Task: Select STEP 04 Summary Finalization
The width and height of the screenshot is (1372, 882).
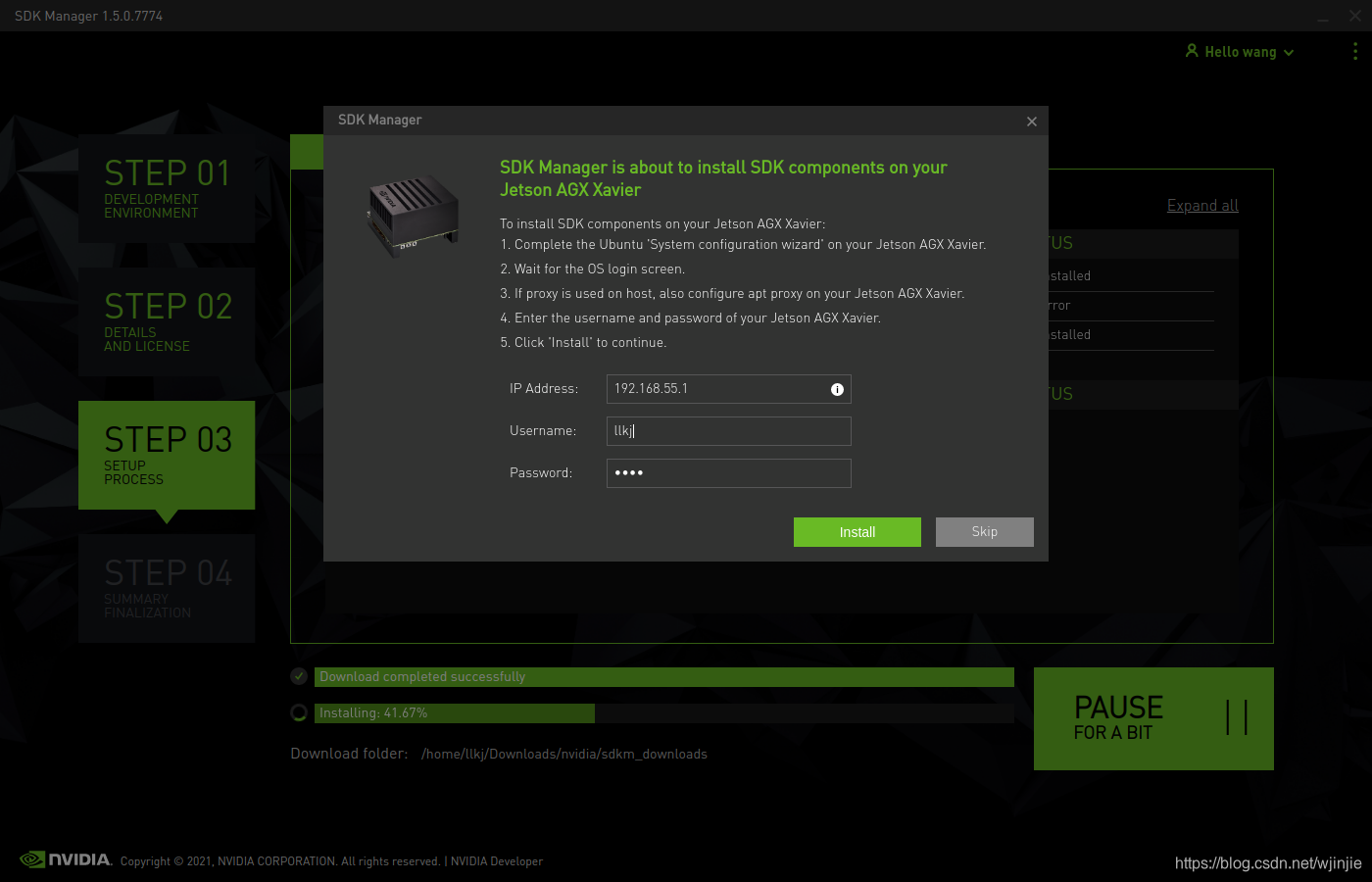Action: pyautogui.click(x=167, y=588)
